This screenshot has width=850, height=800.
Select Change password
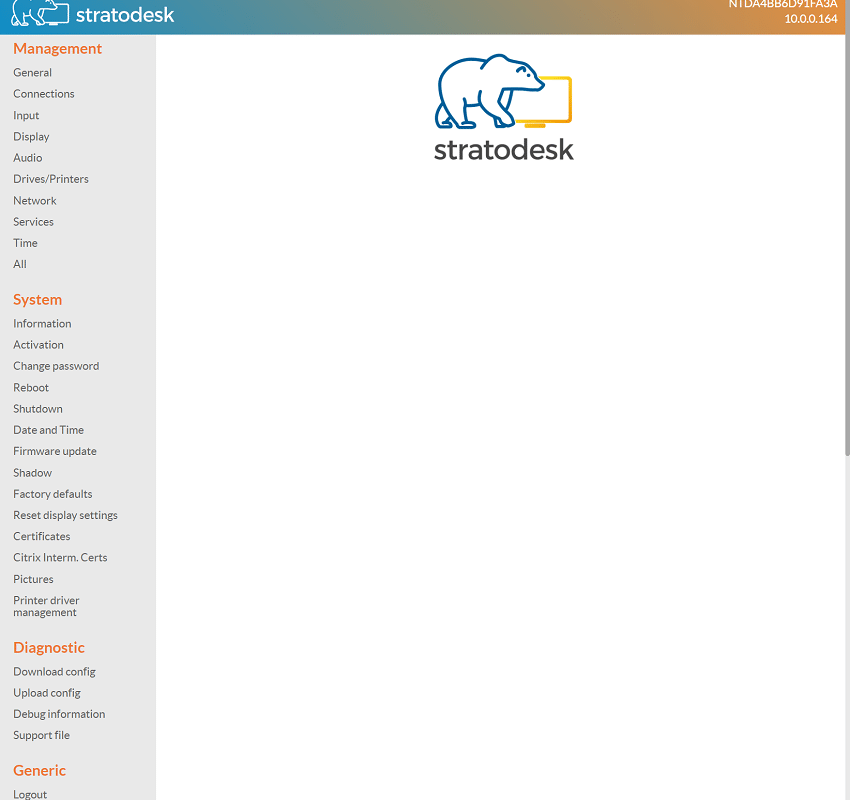[56, 366]
